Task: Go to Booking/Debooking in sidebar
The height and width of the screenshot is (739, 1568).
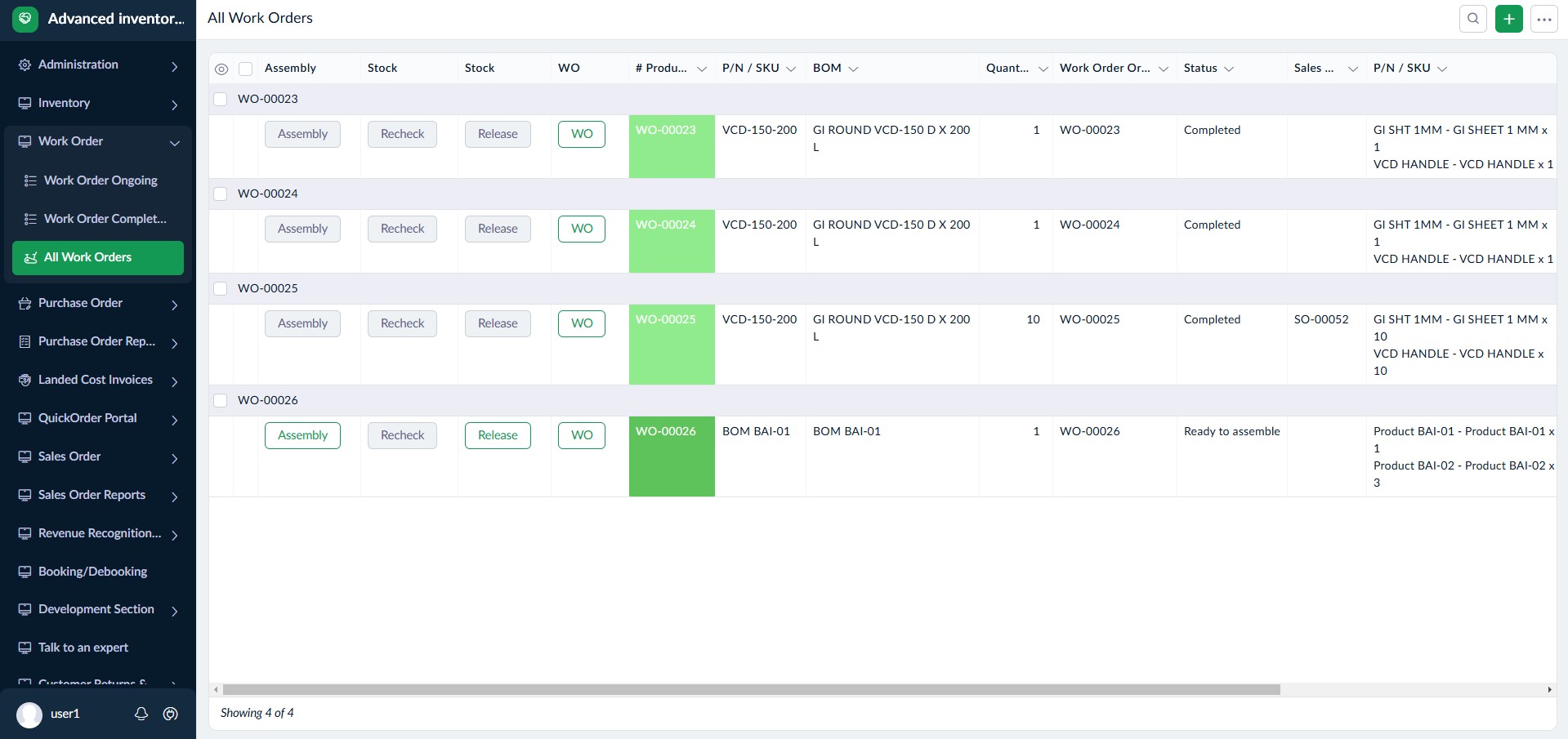Action: point(92,572)
